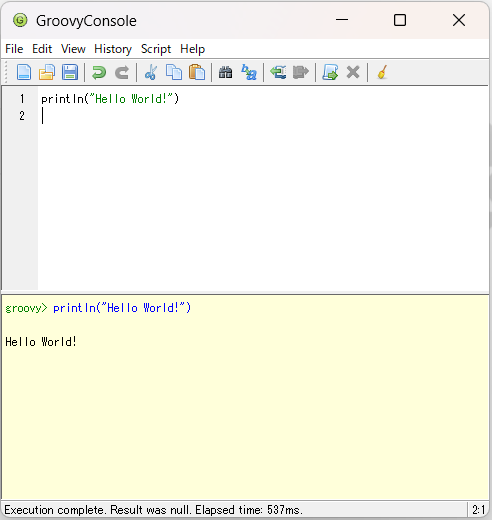This screenshot has height=520, width=492.
Task: Click the Clear output broom icon
Action: [x=382, y=72]
